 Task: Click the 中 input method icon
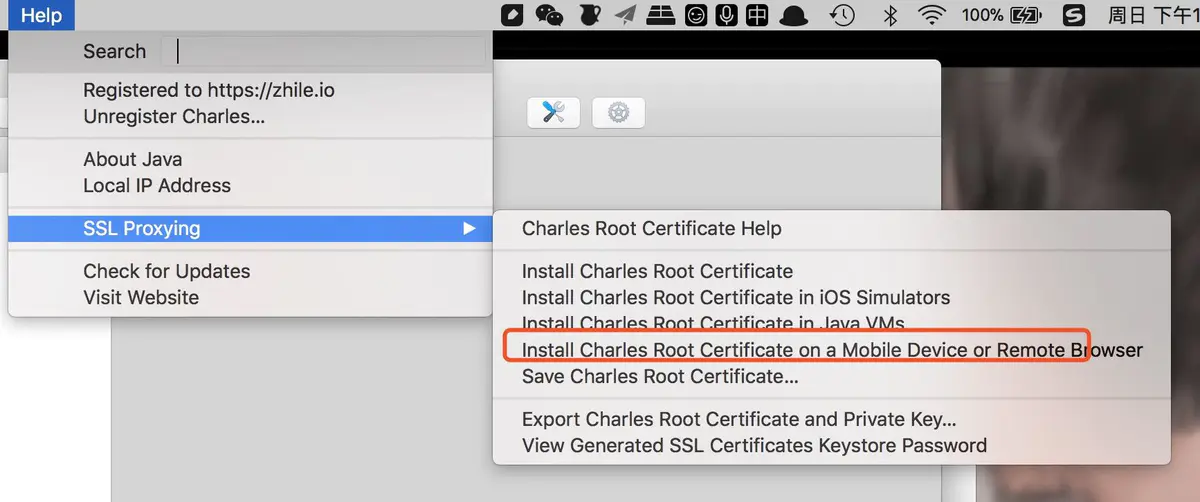tap(758, 15)
